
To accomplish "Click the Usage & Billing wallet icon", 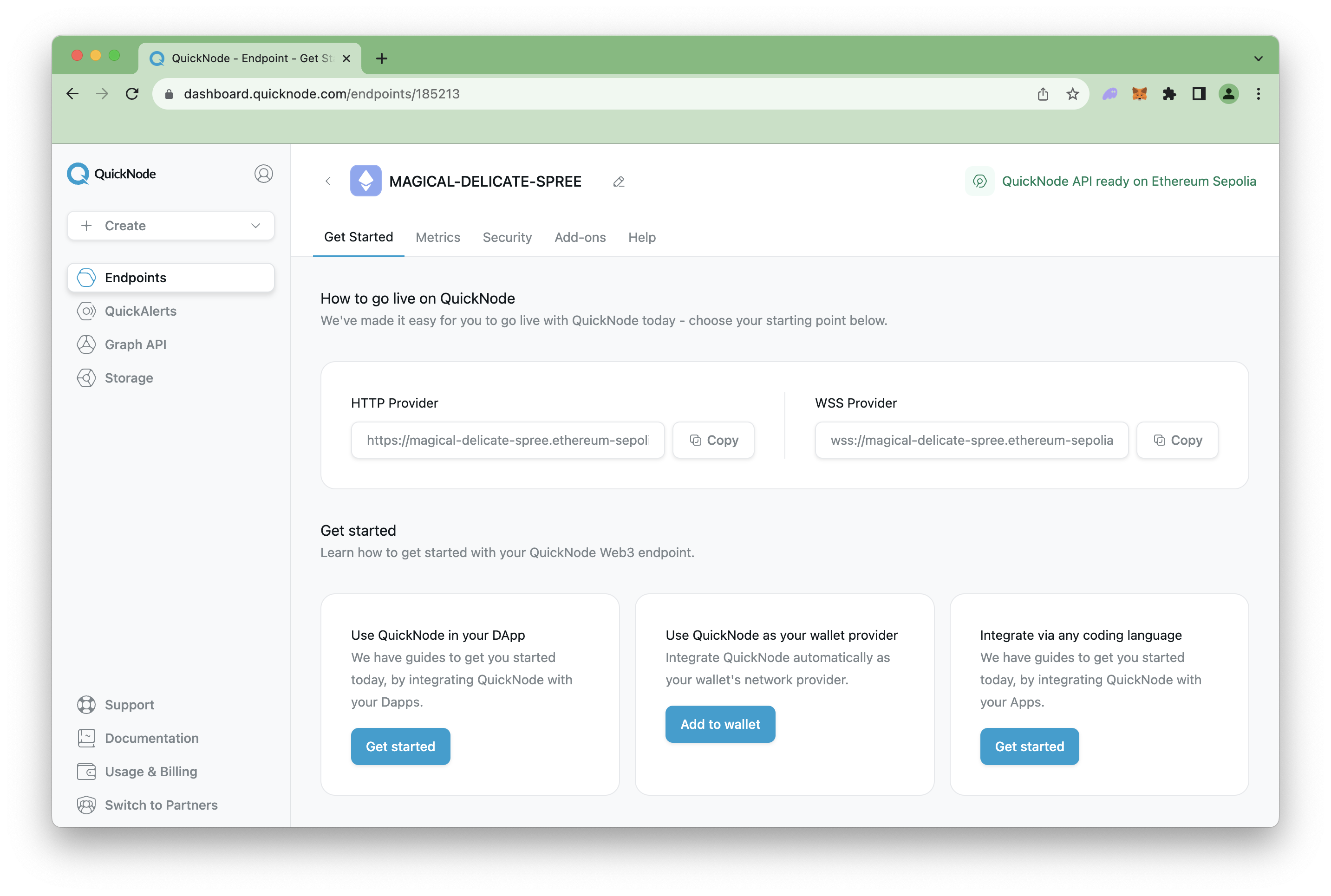I will click(x=86, y=772).
